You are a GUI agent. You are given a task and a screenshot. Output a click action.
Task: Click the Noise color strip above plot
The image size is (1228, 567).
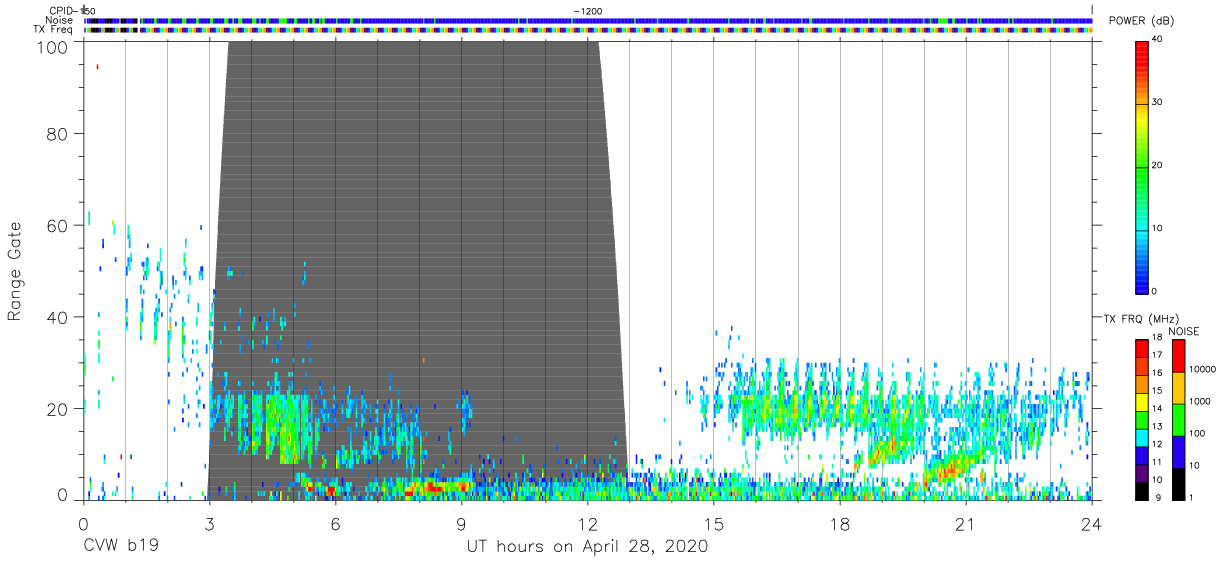[x=588, y=20]
